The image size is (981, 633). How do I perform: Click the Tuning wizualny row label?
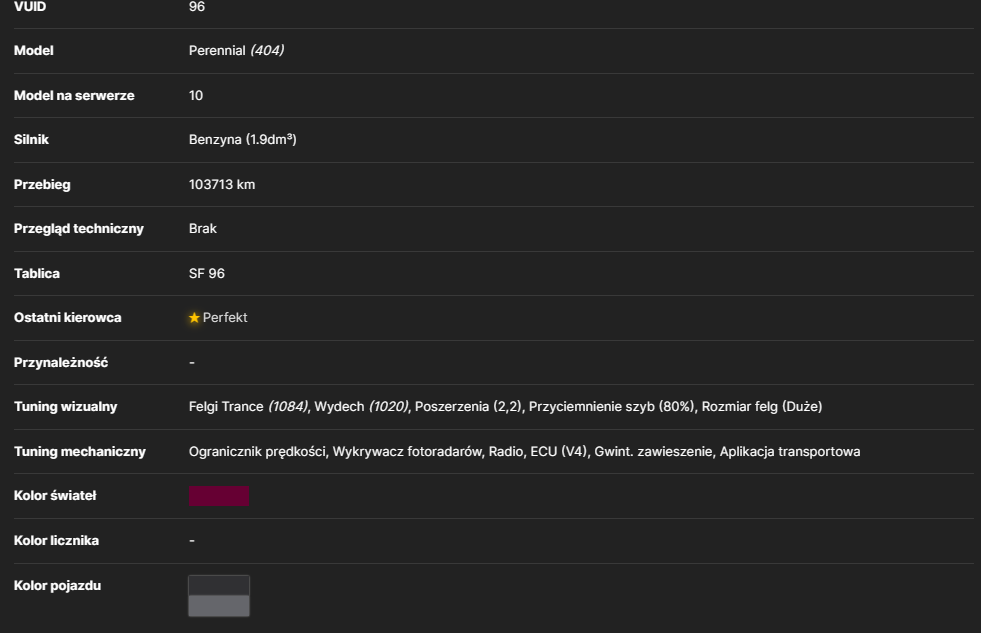click(x=66, y=407)
